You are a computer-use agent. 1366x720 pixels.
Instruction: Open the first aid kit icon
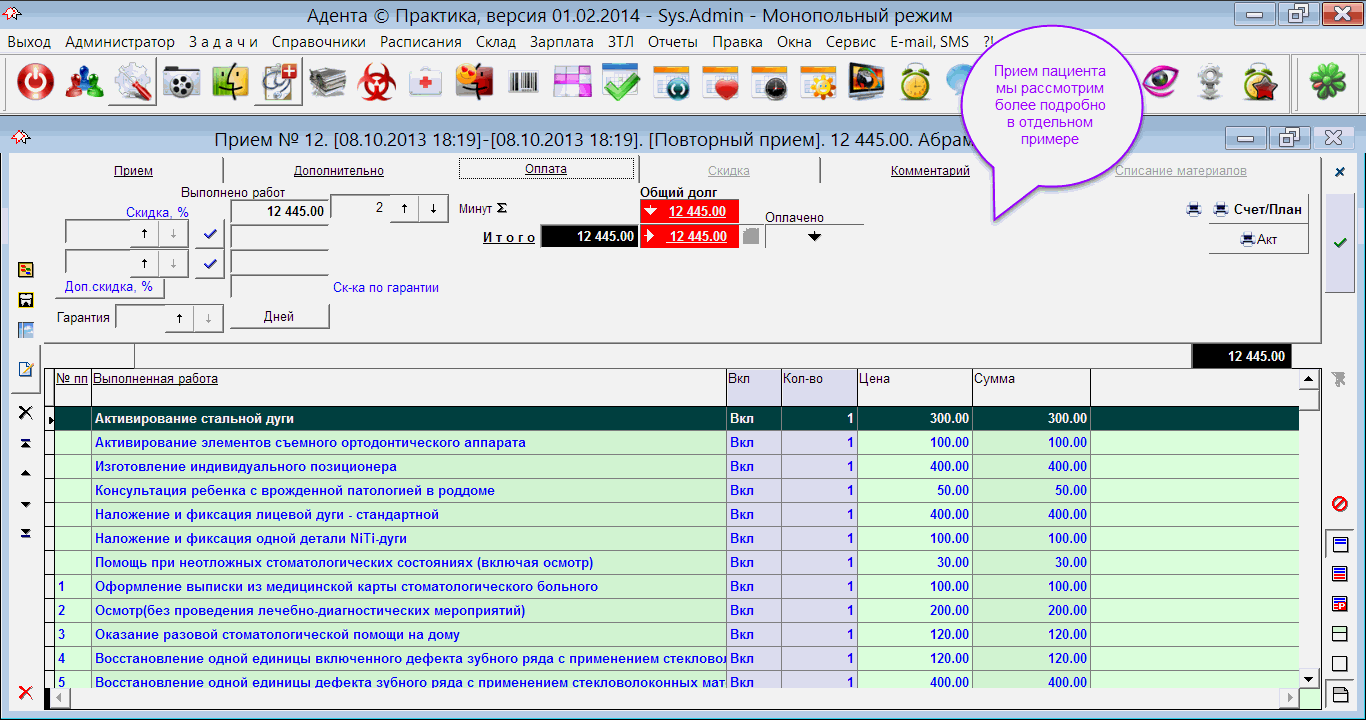click(x=426, y=84)
